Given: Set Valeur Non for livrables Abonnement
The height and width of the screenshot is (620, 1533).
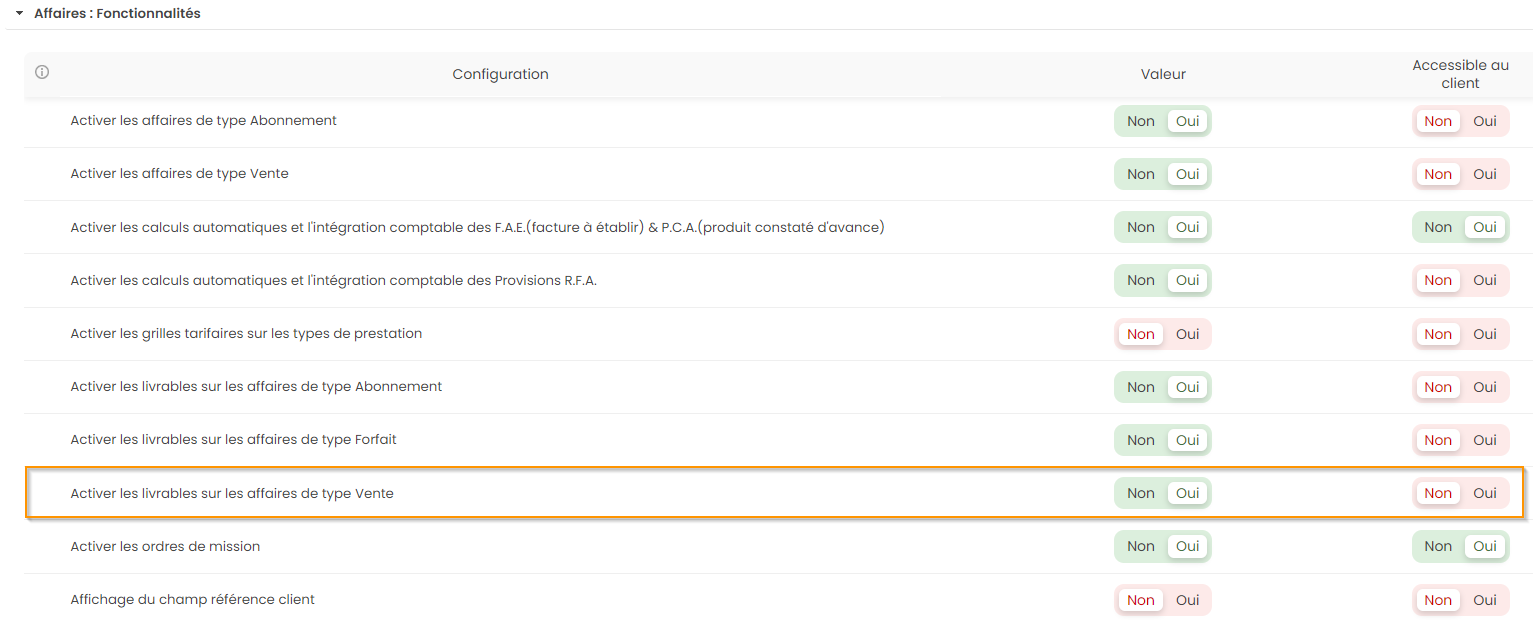Looking at the screenshot, I should tap(1140, 387).
